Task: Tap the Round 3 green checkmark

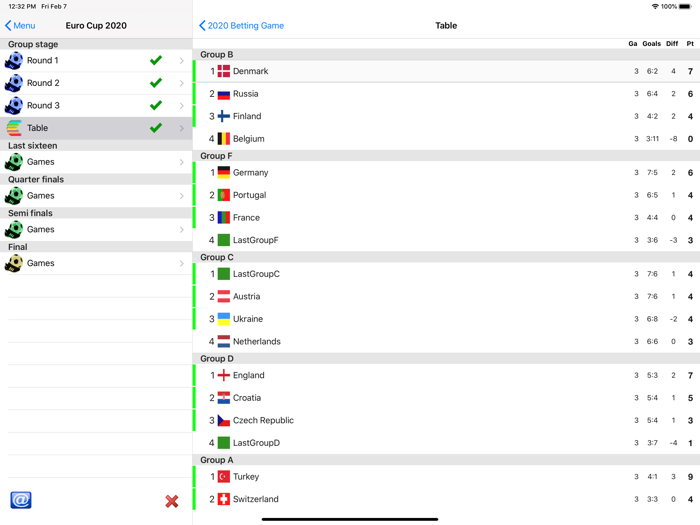Action: tap(156, 105)
